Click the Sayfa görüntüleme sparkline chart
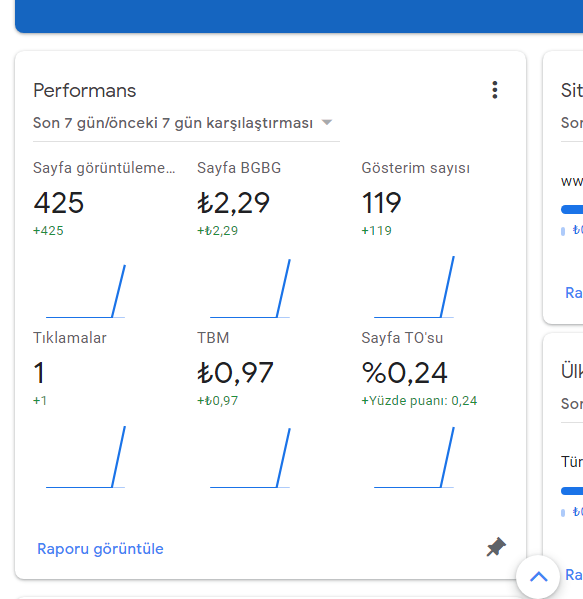 (86, 291)
